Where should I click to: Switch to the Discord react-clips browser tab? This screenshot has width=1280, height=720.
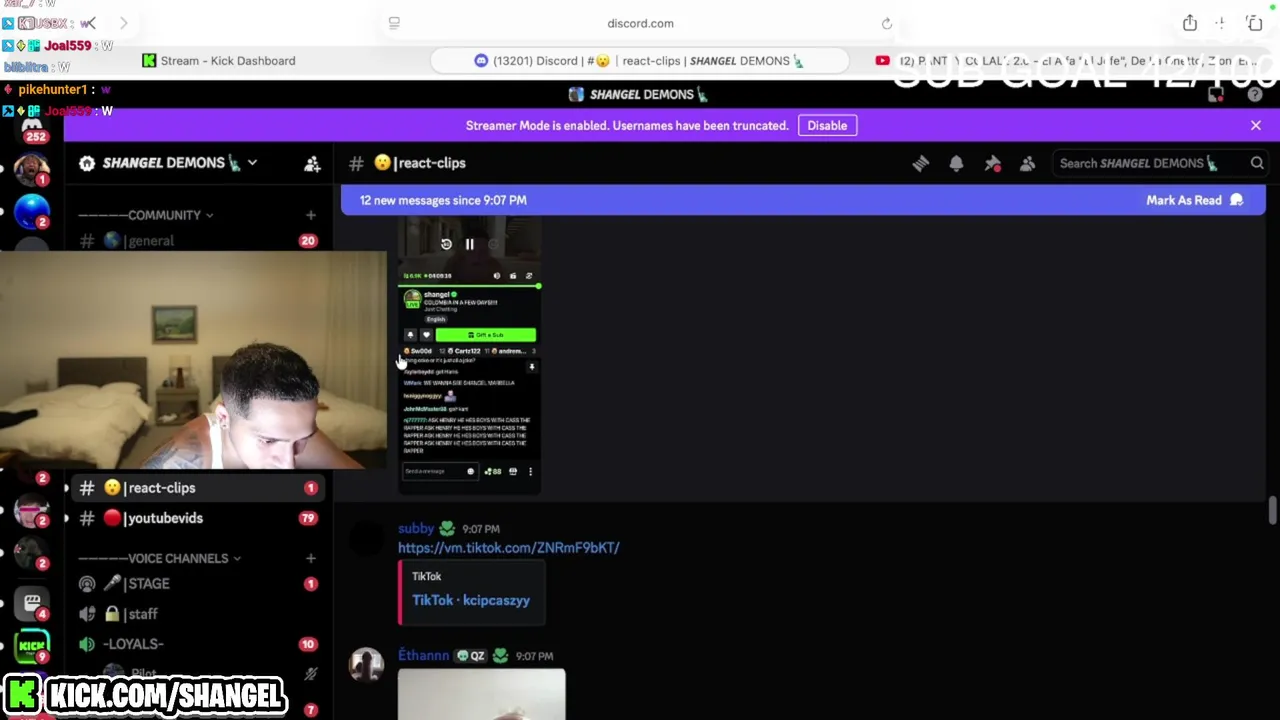640,61
